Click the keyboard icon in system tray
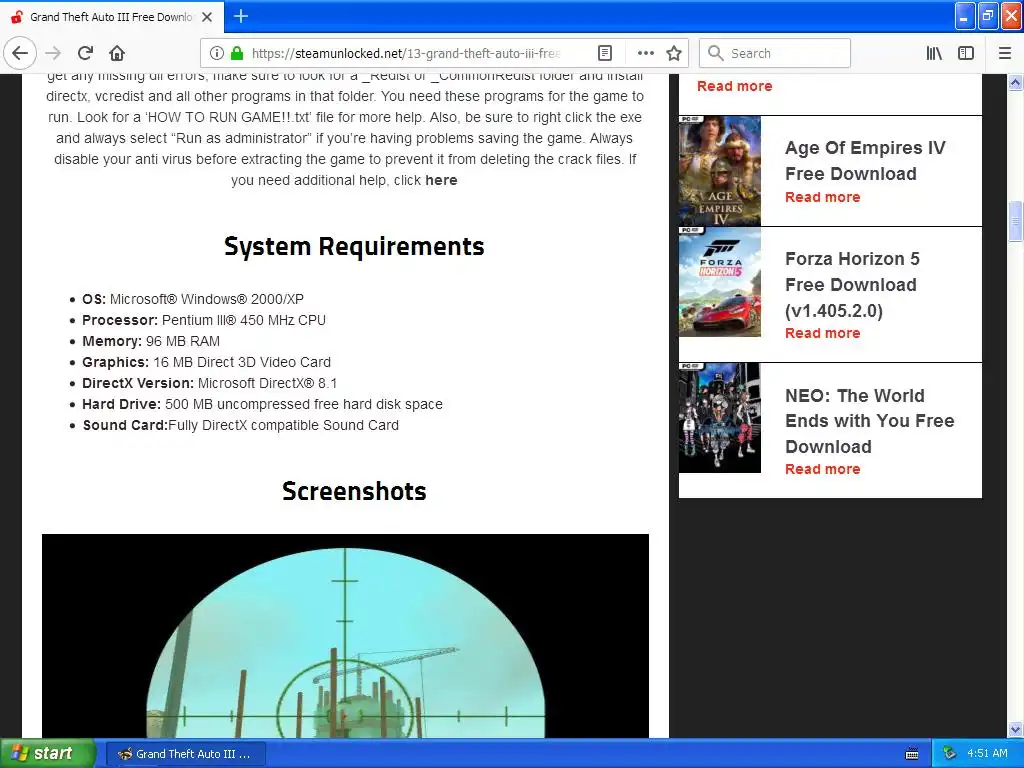Screen dimensions: 1024x768 tap(912, 754)
